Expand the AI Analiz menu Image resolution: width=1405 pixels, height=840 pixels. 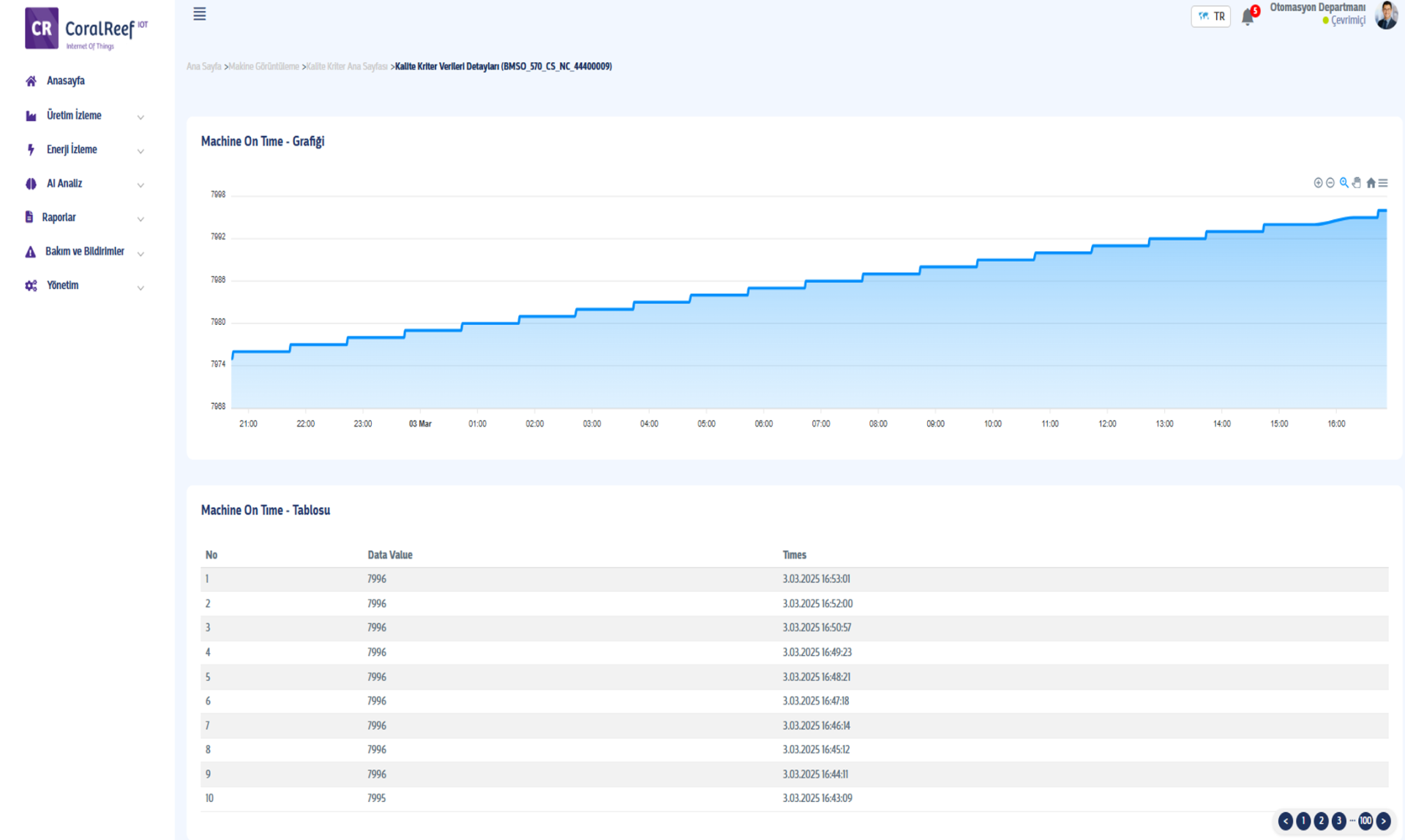64,184
